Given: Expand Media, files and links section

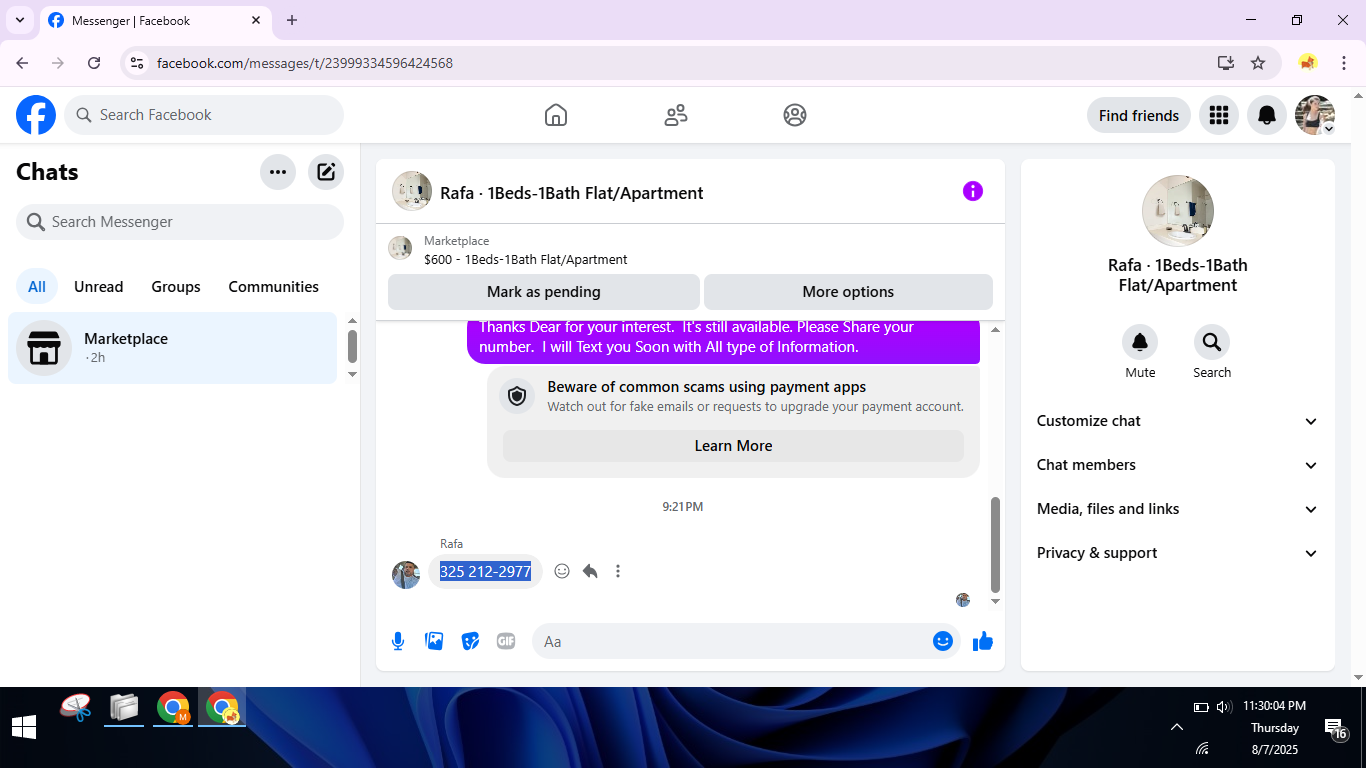Looking at the screenshot, I should [x=1178, y=509].
